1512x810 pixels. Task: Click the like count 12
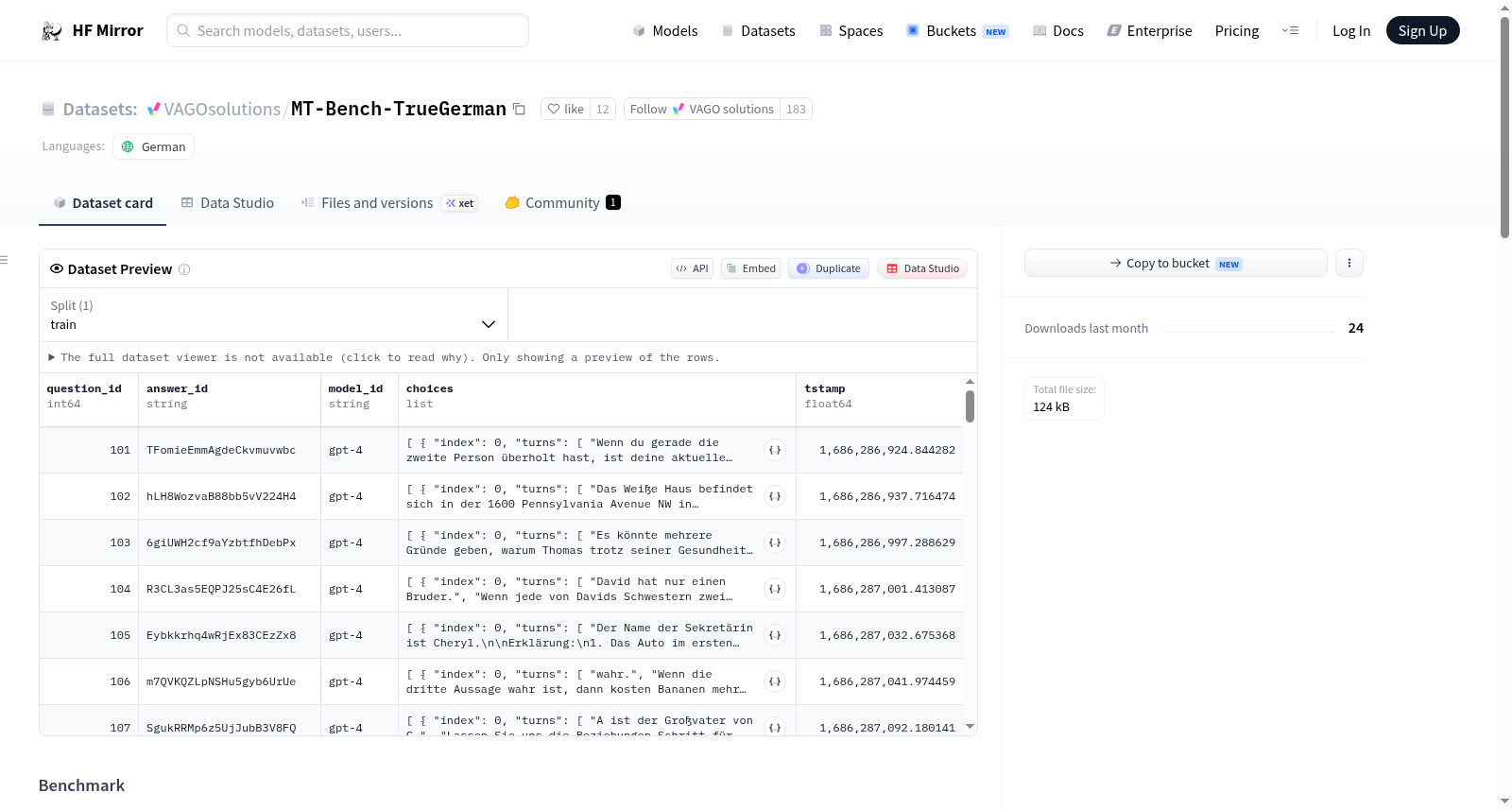[x=603, y=109]
